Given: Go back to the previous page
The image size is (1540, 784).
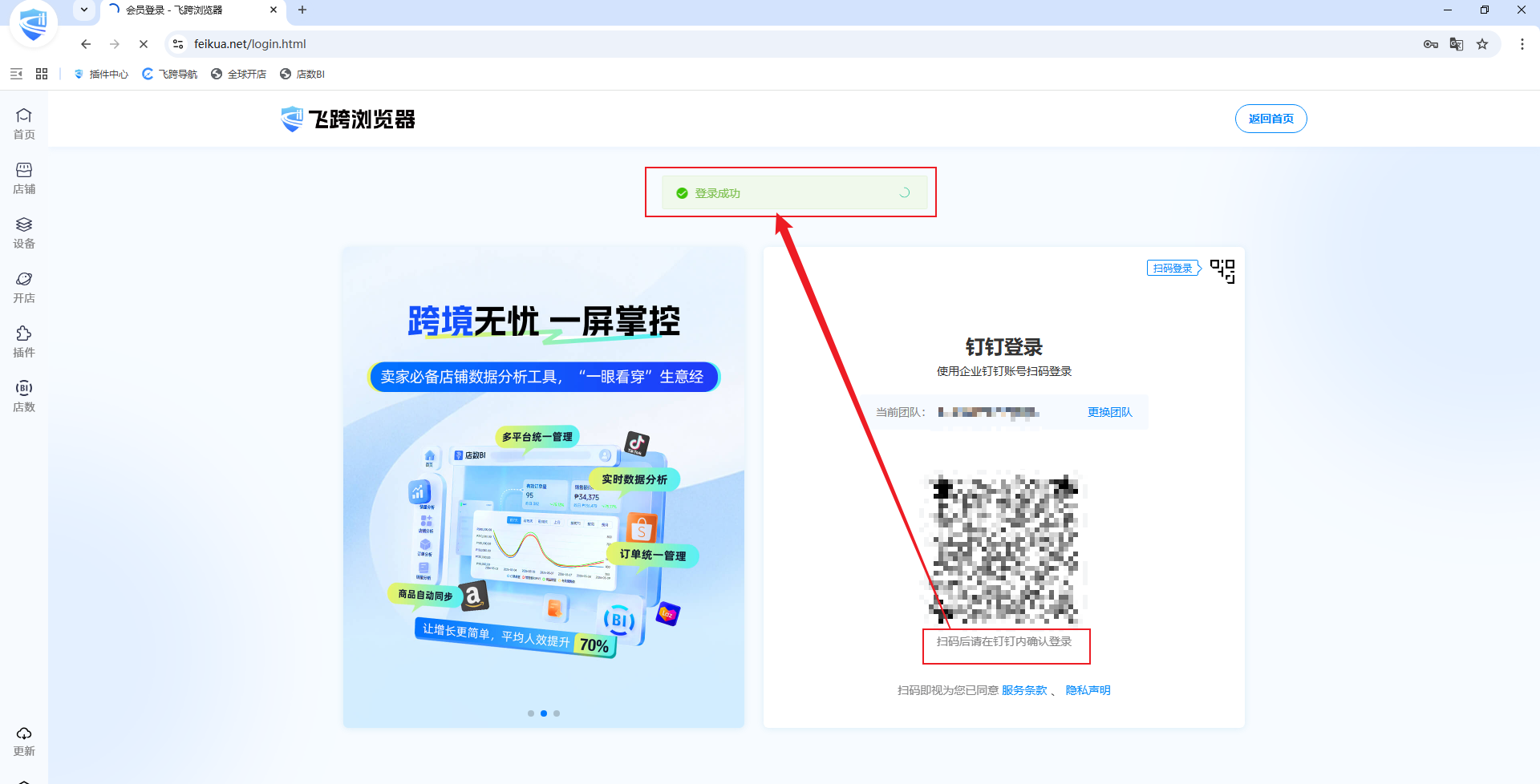Looking at the screenshot, I should point(86,44).
